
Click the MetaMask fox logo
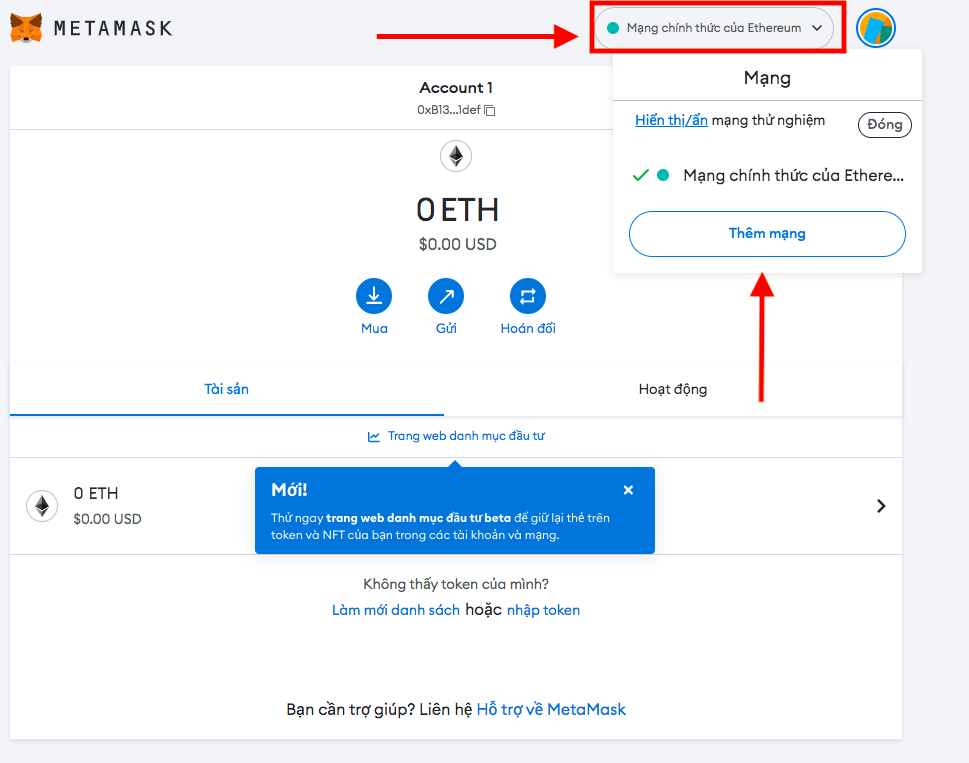tap(27, 27)
